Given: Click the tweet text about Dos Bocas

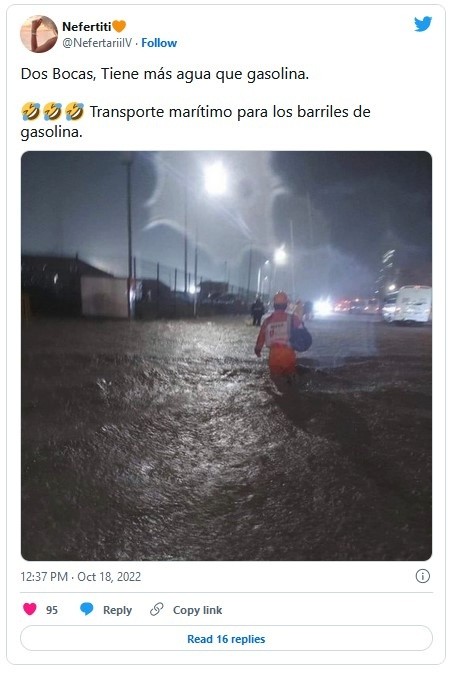Looking at the screenshot, I should (x=165, y=74).
